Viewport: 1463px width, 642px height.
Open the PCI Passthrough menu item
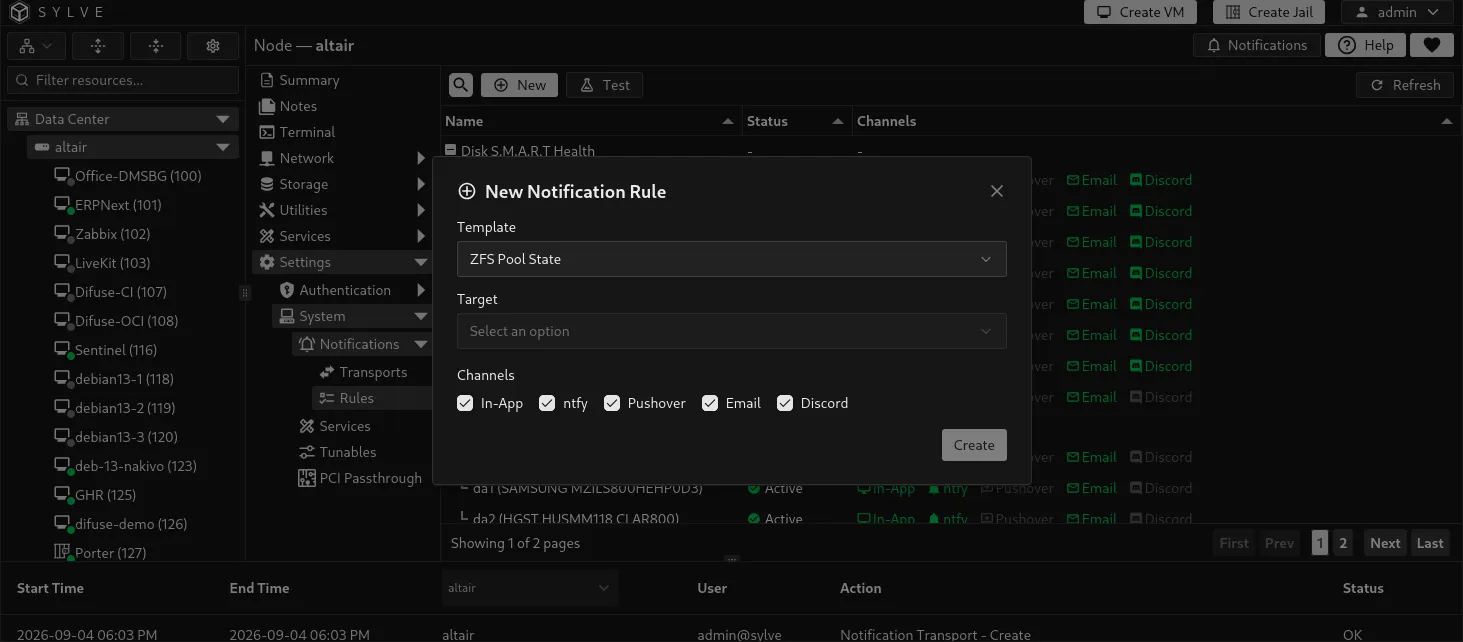coord(362,478)
